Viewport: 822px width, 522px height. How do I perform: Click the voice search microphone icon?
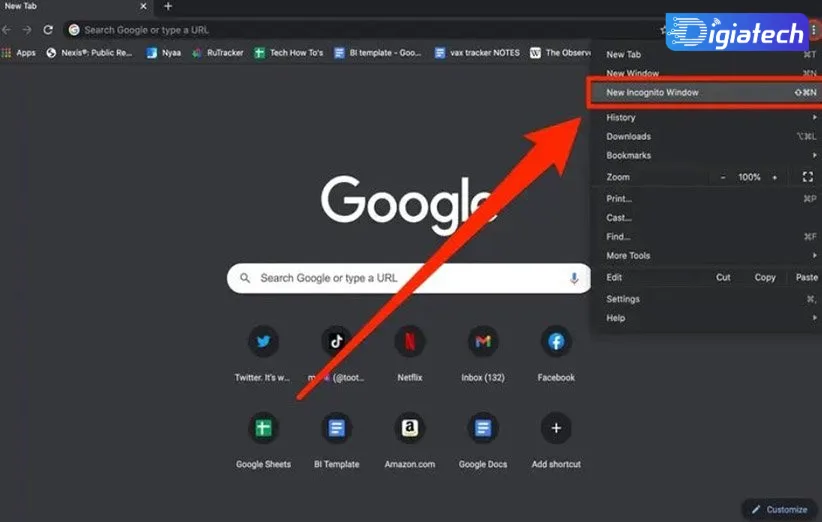(x=574, y=278)
